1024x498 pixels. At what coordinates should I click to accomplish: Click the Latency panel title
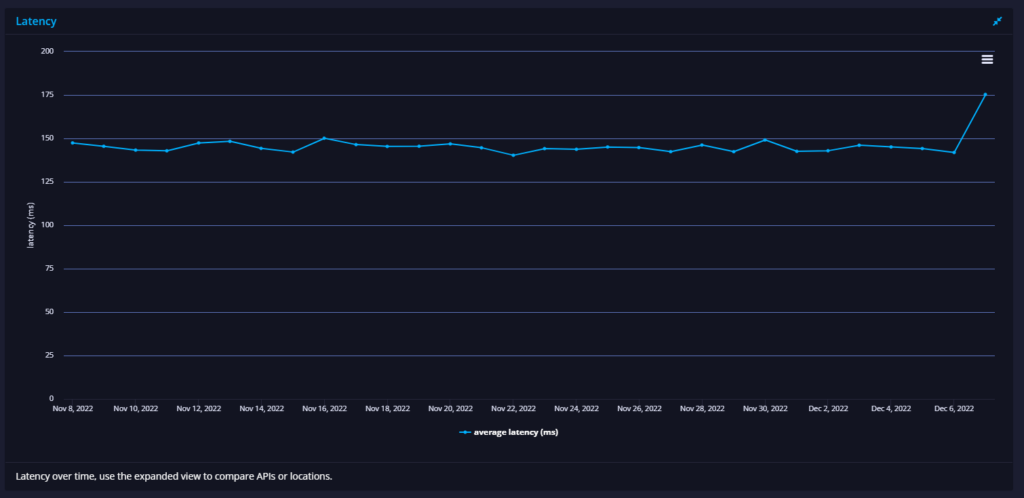36,22
